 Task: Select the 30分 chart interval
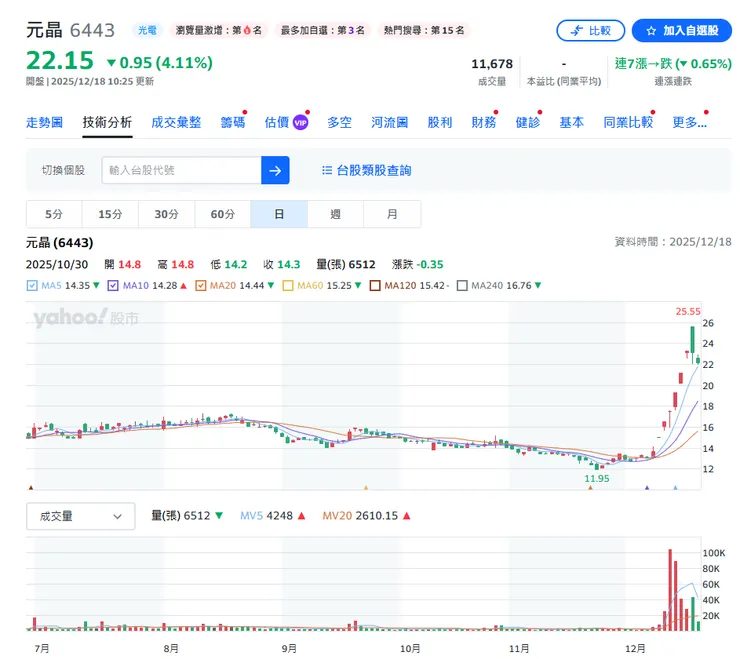click(x=166, y=214)
